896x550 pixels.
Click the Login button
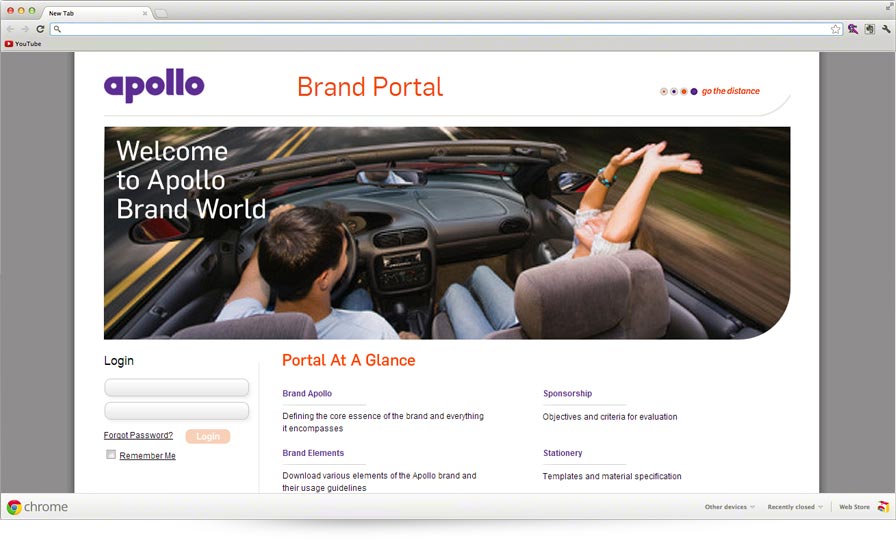(208, 436)
